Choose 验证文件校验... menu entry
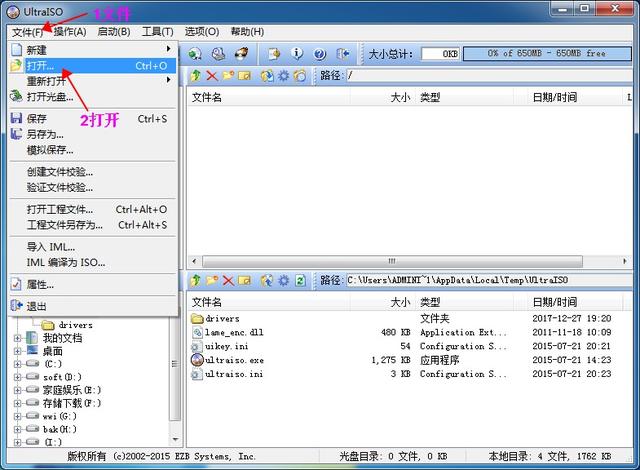Viewport: 640px width, 470px height. coord(93,187)
